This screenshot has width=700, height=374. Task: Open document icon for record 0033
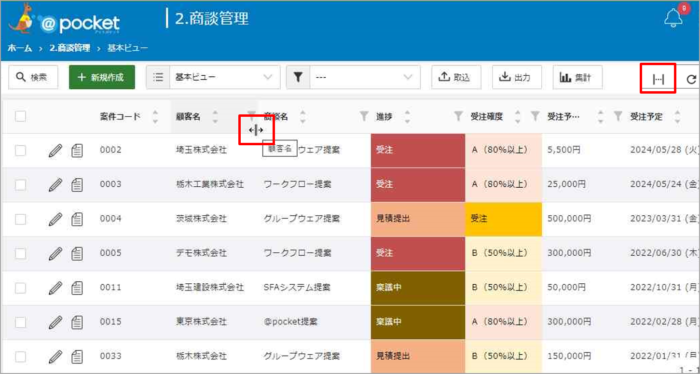(x=77, y=357)
